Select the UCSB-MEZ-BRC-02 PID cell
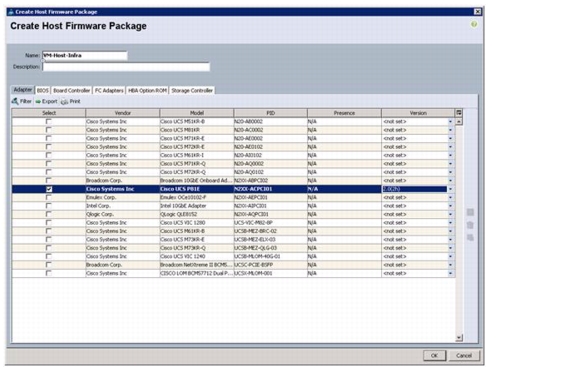 tap(270, 231)
